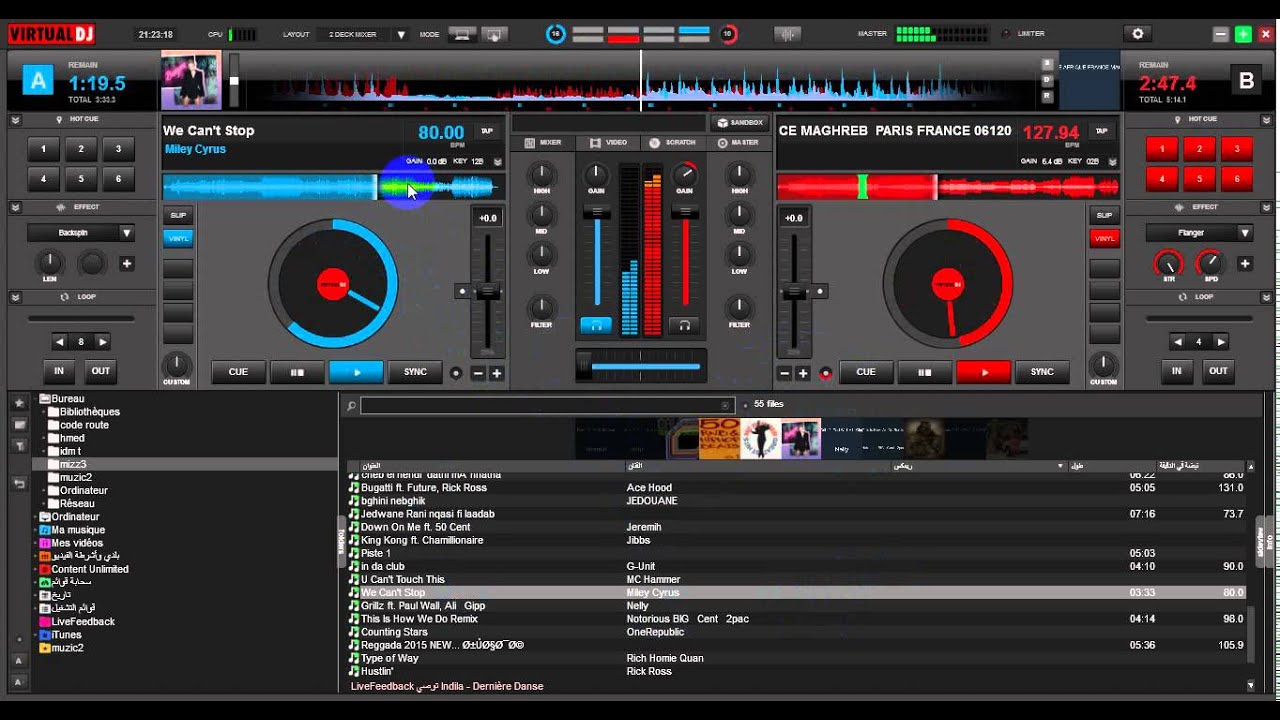Toggle VINYL mode on deck A
The image size is (1280, 720).
[x=178, y=238]
